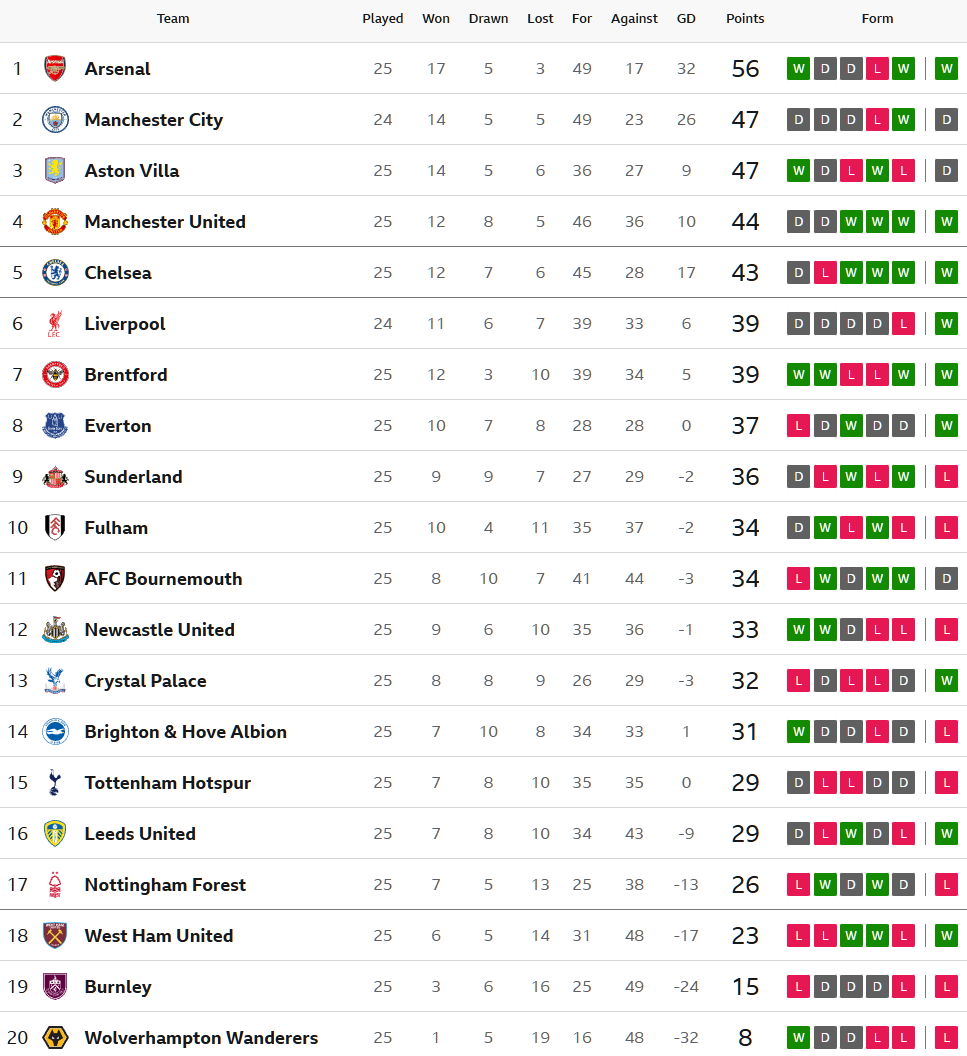Screen dimensions: 967x1056
Task: Open the Manchester United team link
Action: coord(165,222)
